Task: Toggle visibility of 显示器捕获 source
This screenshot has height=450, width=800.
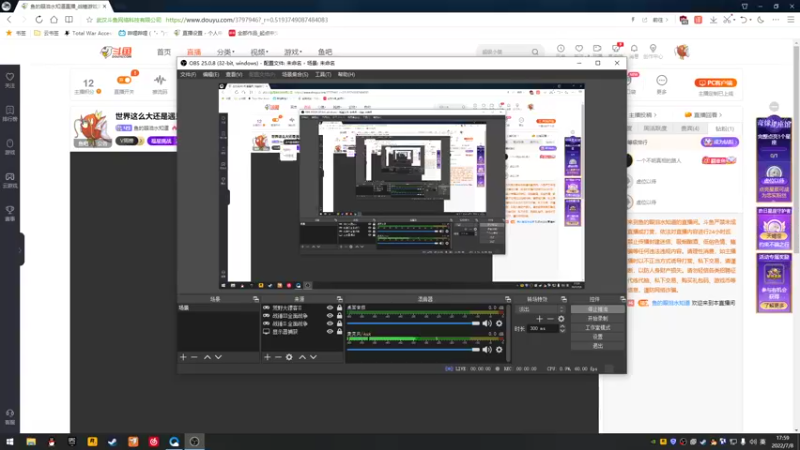Action: pyautogui.click(x=330, y=332)
